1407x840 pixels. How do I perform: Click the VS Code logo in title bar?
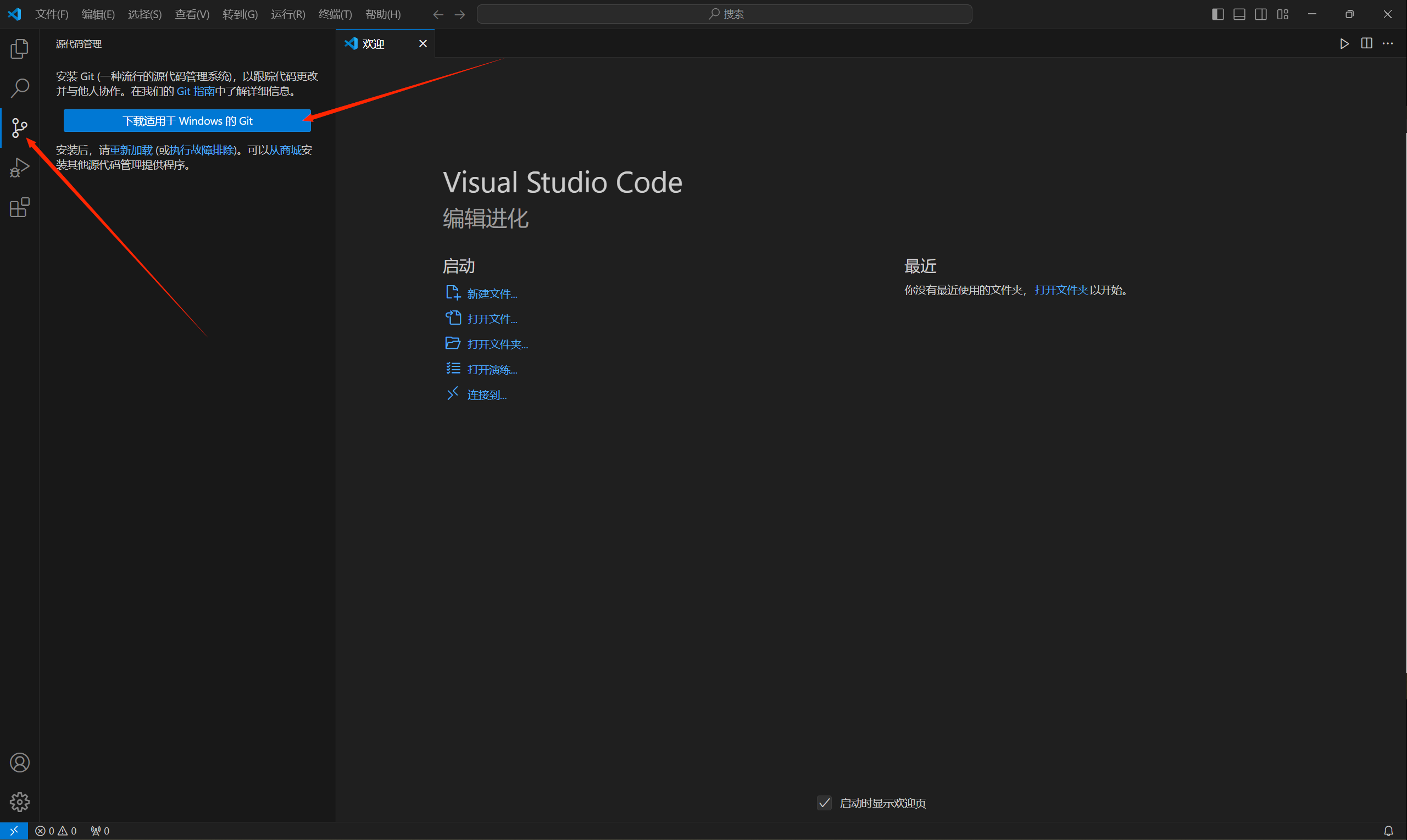coord(14,14)
